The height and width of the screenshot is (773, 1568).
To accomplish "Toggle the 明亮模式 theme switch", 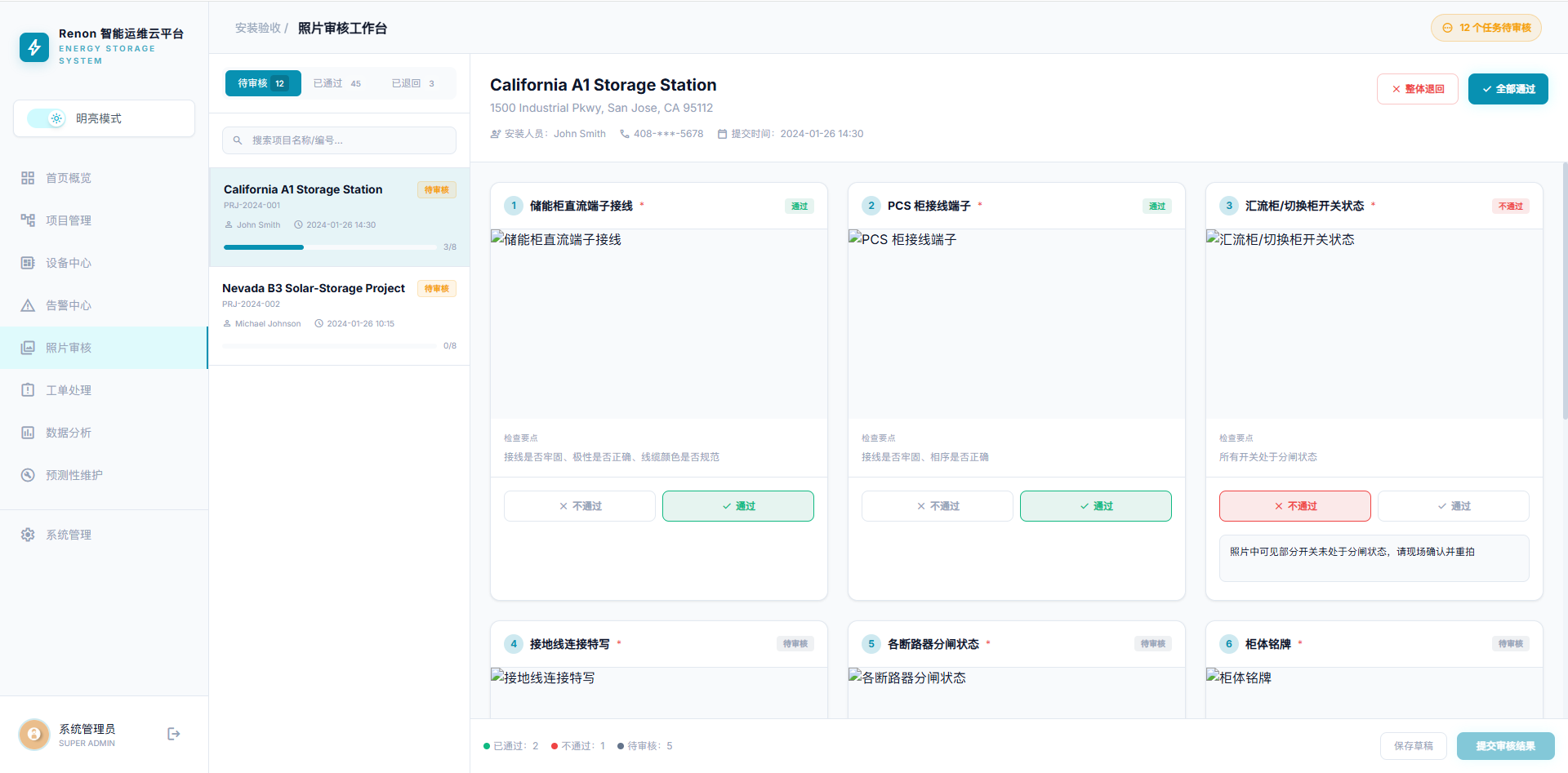I will (x=47, y=118).
